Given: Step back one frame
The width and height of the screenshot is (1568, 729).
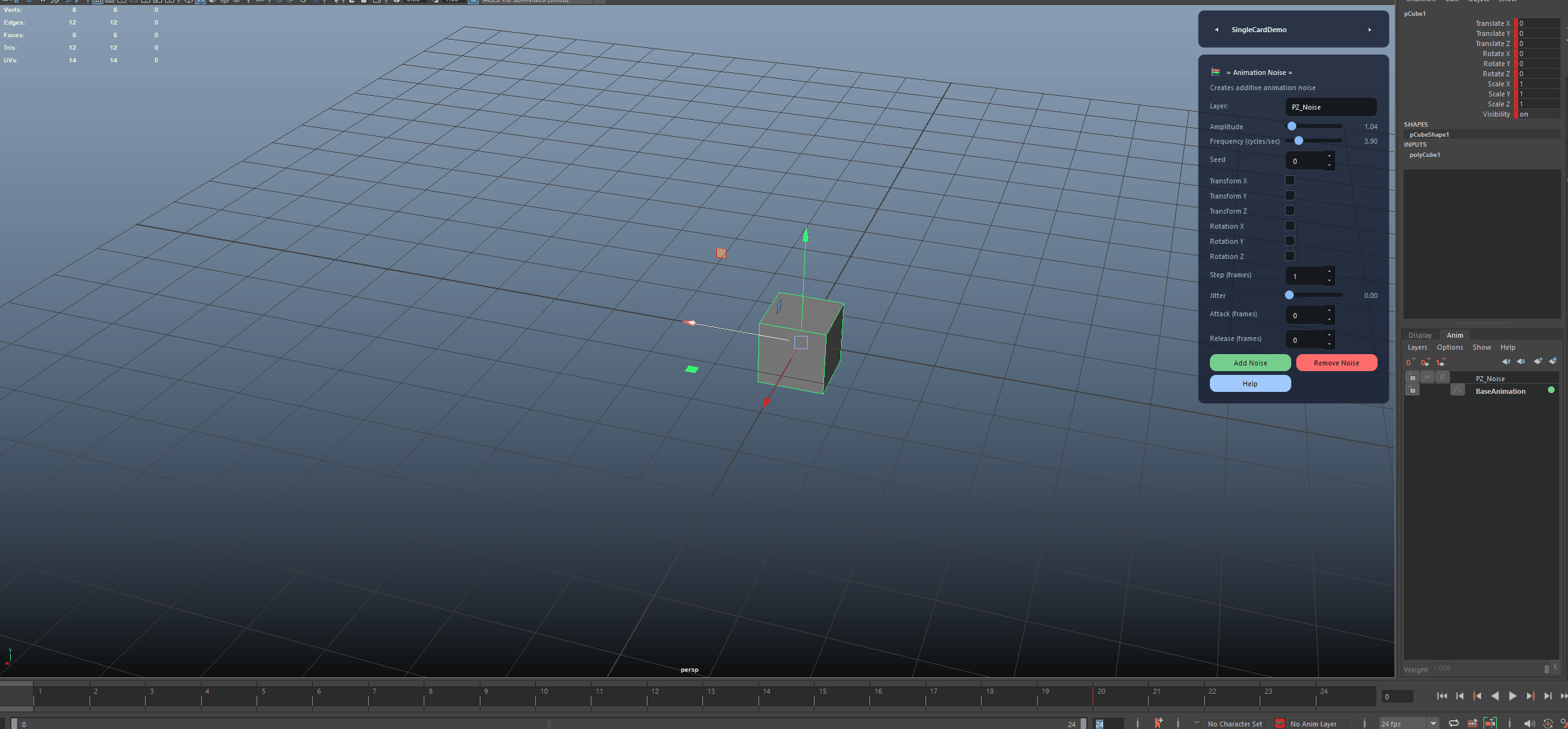Looking at the screenshot, I should tap(1460, 696).
